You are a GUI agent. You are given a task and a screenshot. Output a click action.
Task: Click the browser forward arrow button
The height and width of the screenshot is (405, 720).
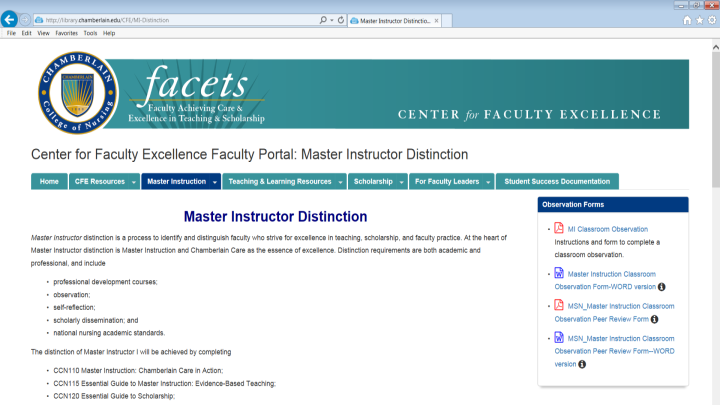tap(25, 20)
